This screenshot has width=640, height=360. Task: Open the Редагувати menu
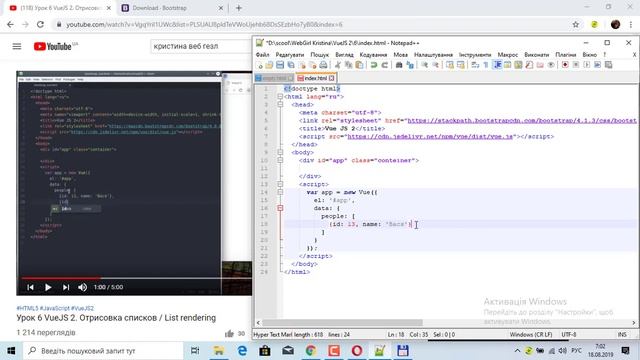click(290, 55)
